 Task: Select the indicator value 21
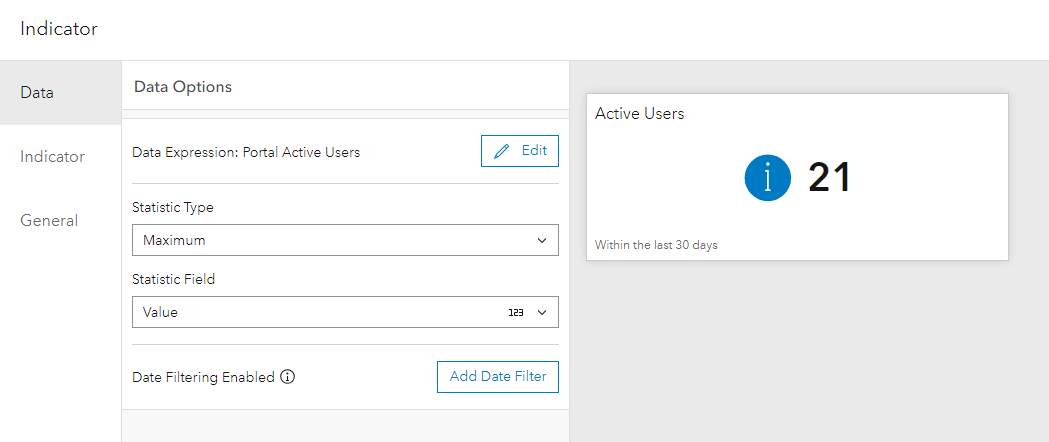[x=829, y=178]
